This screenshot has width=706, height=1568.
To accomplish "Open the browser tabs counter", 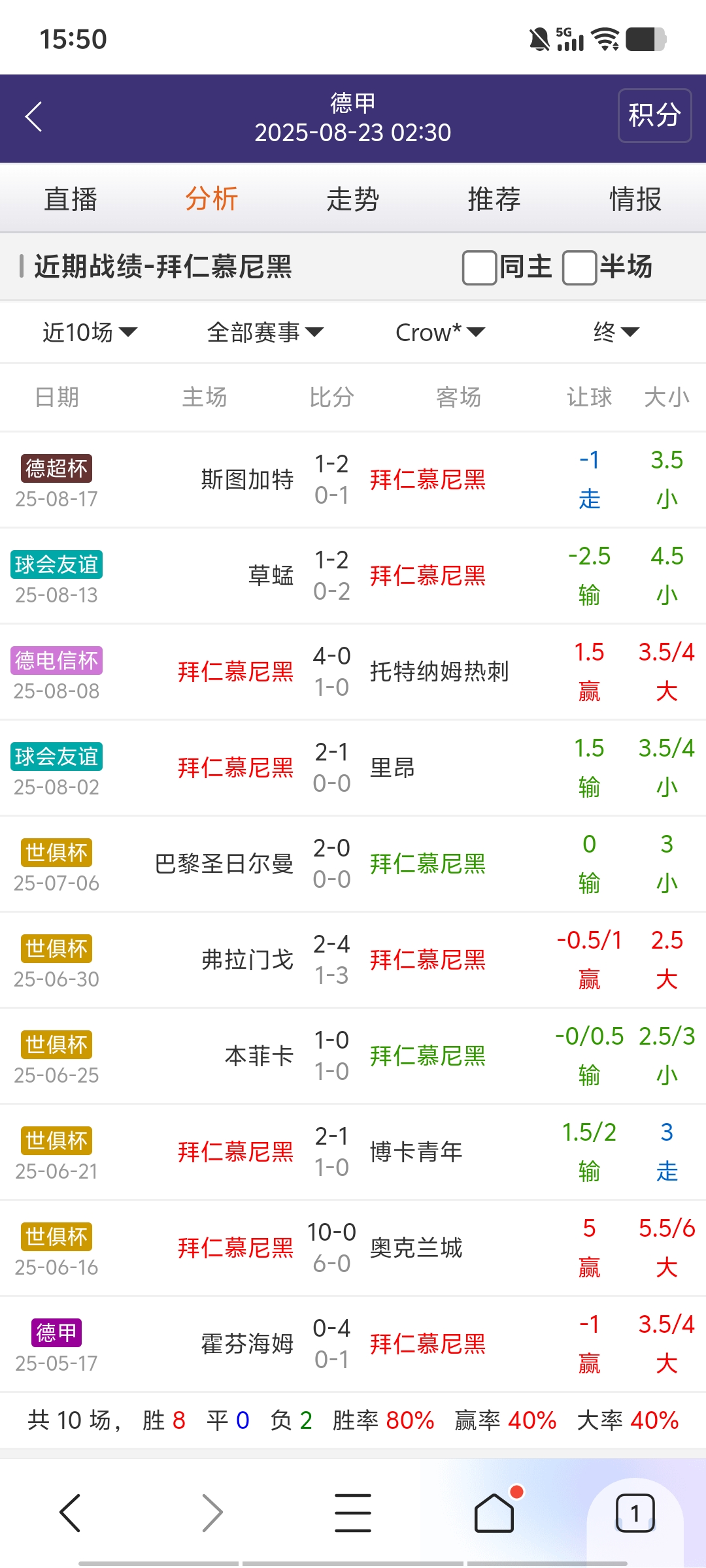I will pos(635,1512).
